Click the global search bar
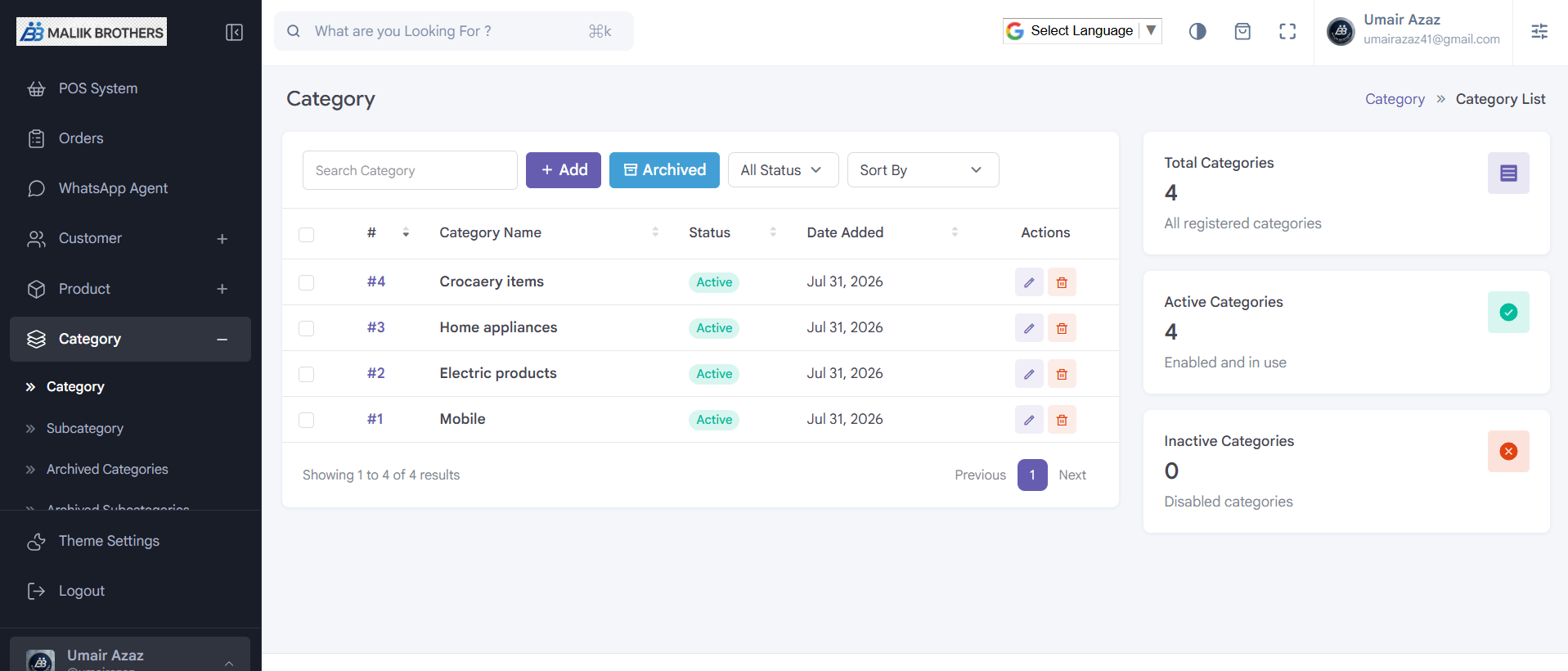The height and width of the screenshot is (671, 1568). 454,31
